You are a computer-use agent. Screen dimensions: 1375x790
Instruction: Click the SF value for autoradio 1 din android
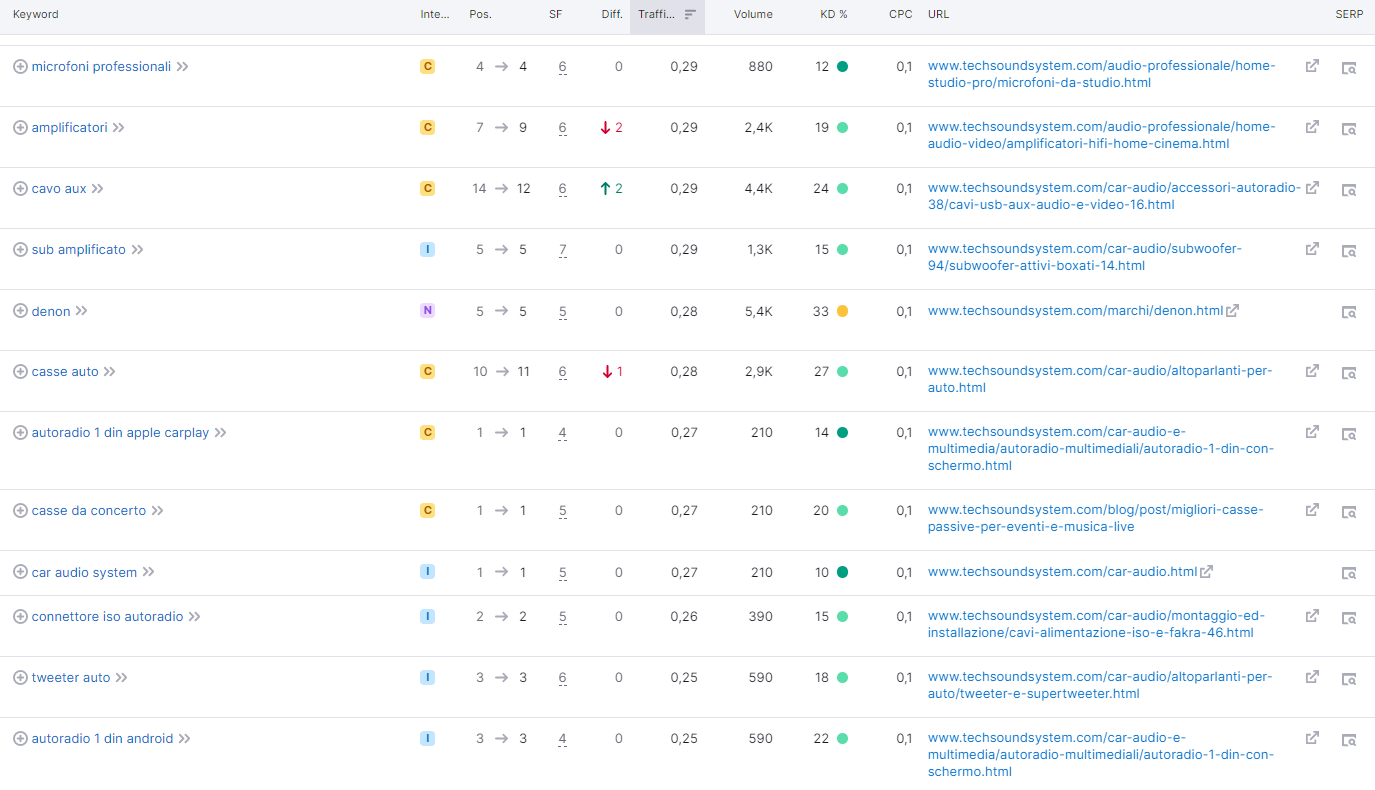[563, 739]
